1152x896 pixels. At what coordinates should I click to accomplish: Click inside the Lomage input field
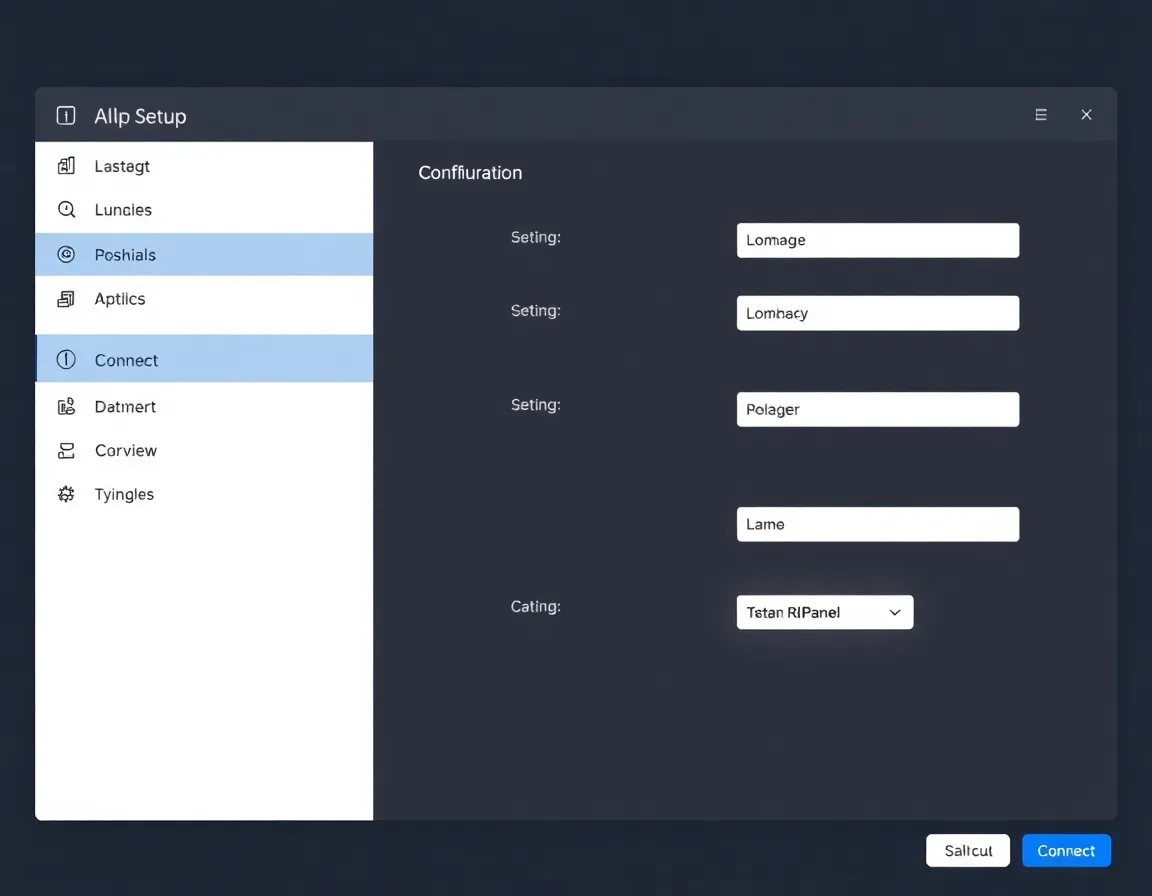pos(878,240)
